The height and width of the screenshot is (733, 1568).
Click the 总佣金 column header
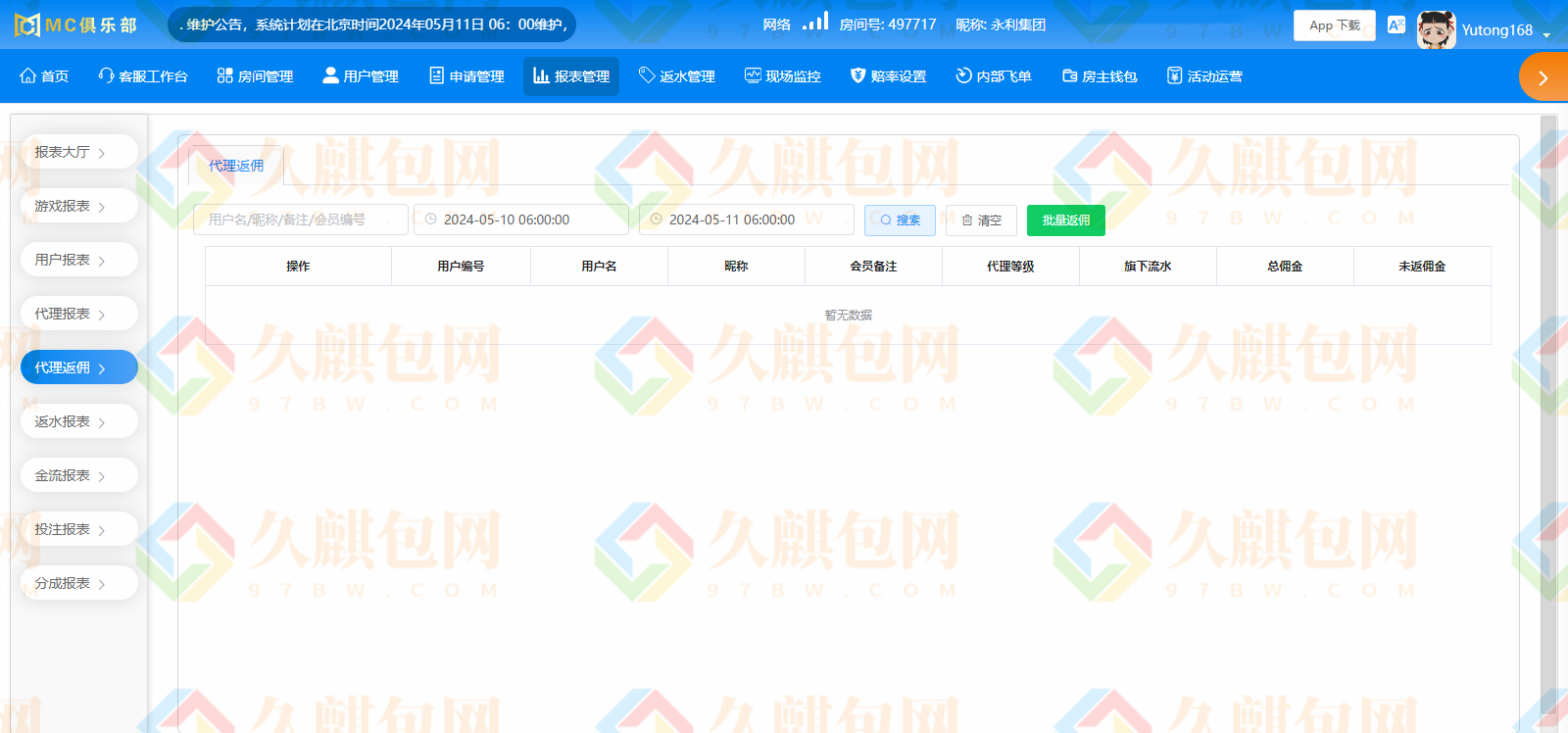pyautogui.click(x=1285, y=267)
